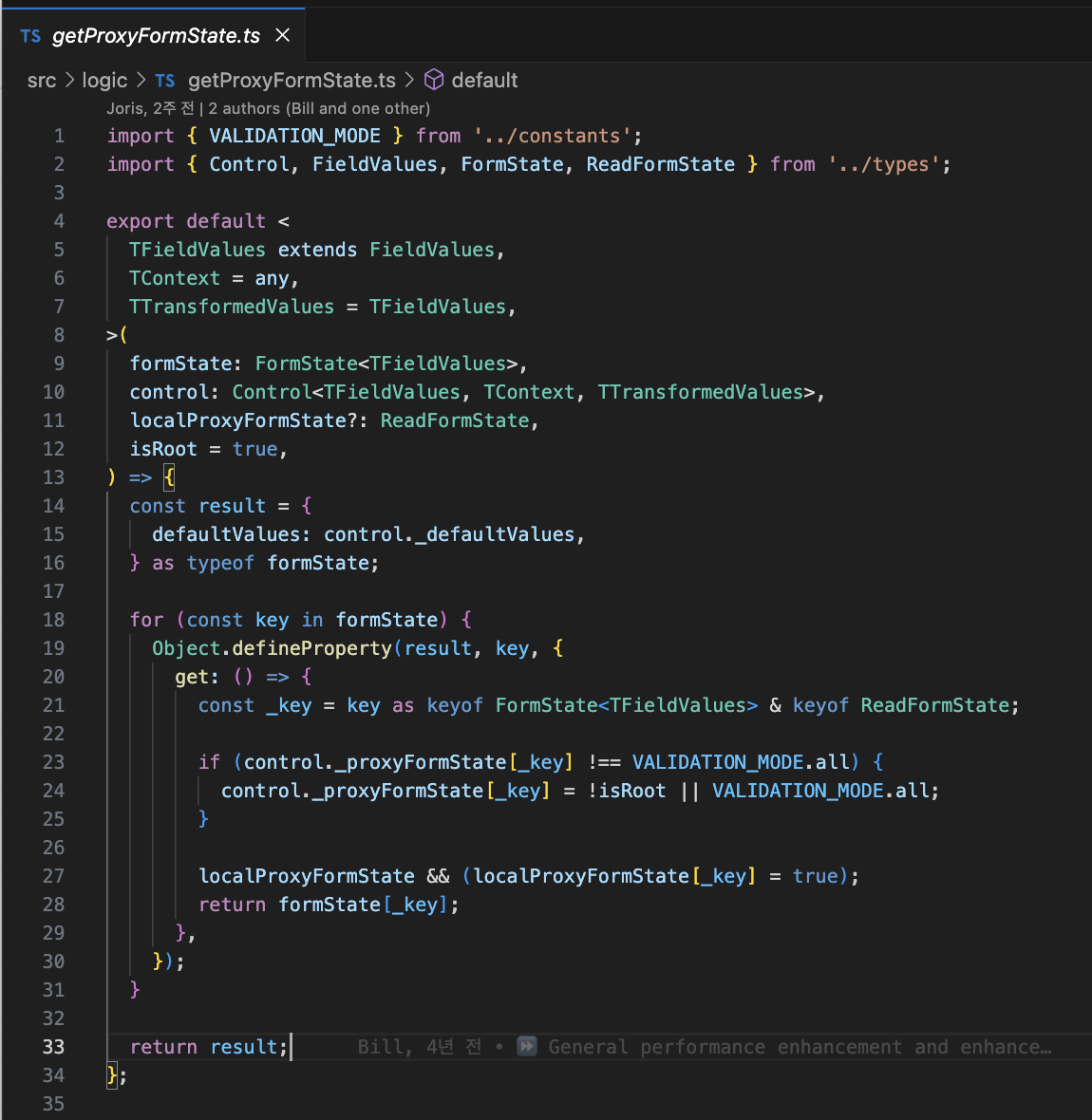Click the TS icon in the breadcrumb bar
The height and width of the screenshot is (1120, 1092).
pos(165,81)
